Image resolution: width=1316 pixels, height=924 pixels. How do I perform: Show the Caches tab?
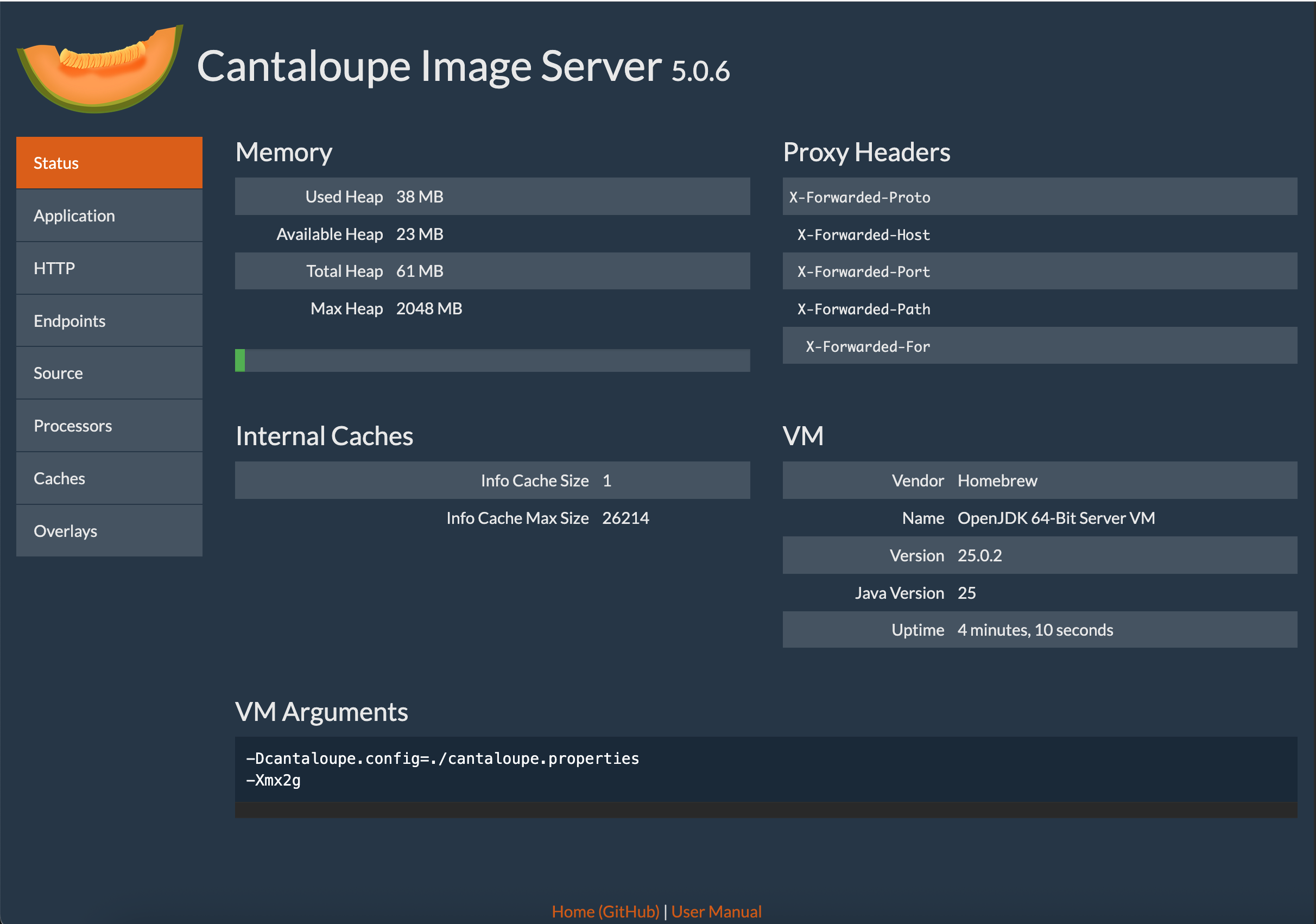point(109,479)
